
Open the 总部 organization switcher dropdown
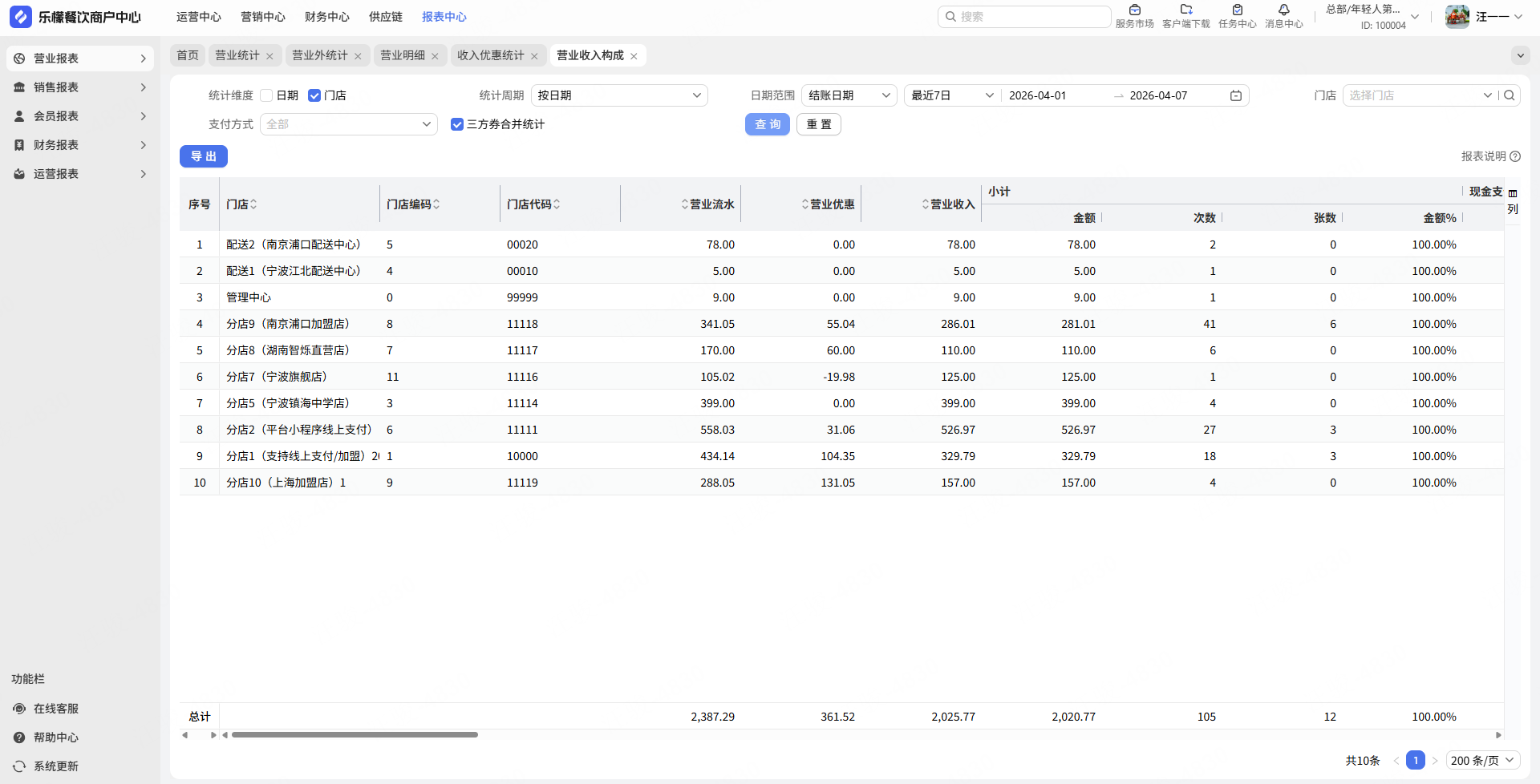click(1372, 17)
